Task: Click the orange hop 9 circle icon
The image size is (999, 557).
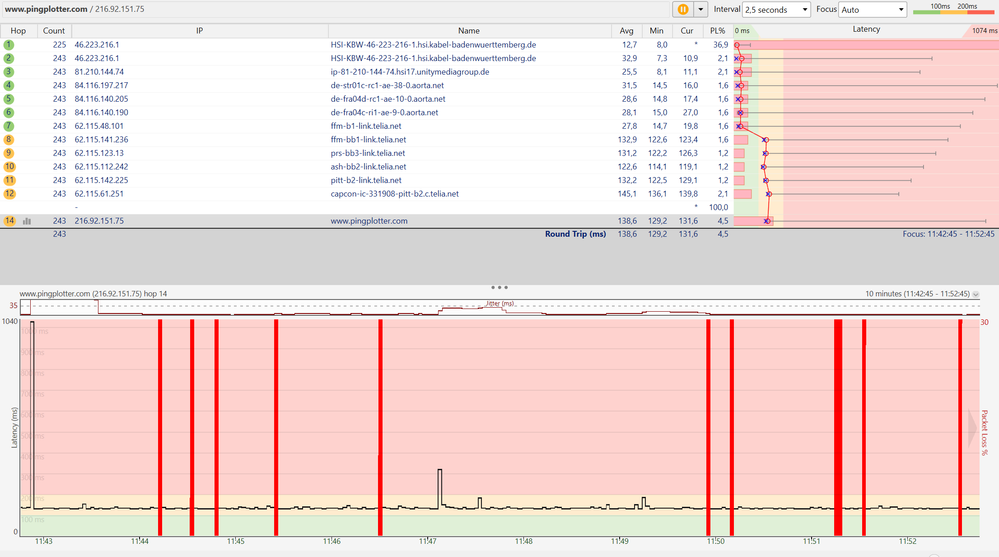Action: click(x=9, y=153)
